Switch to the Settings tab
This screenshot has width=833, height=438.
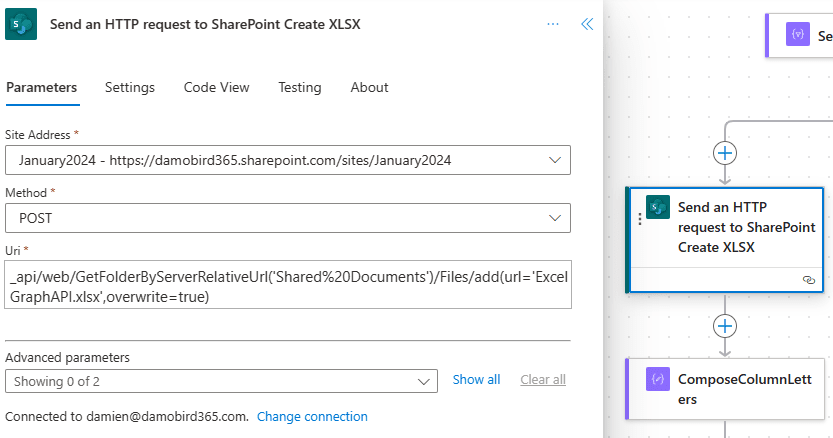pos(130,87)
